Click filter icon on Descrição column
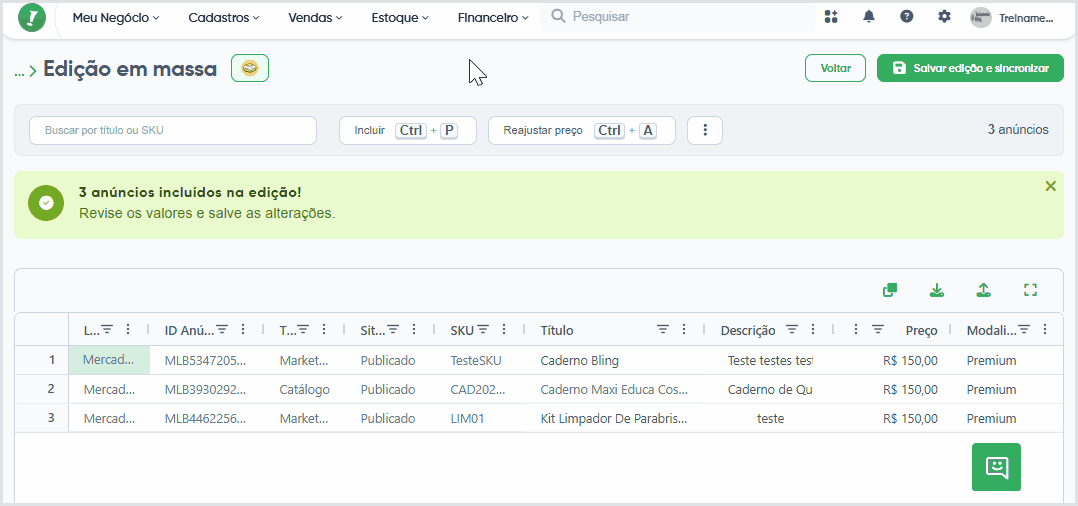Viewport: 1078px width, 506px height. (792, 330)
